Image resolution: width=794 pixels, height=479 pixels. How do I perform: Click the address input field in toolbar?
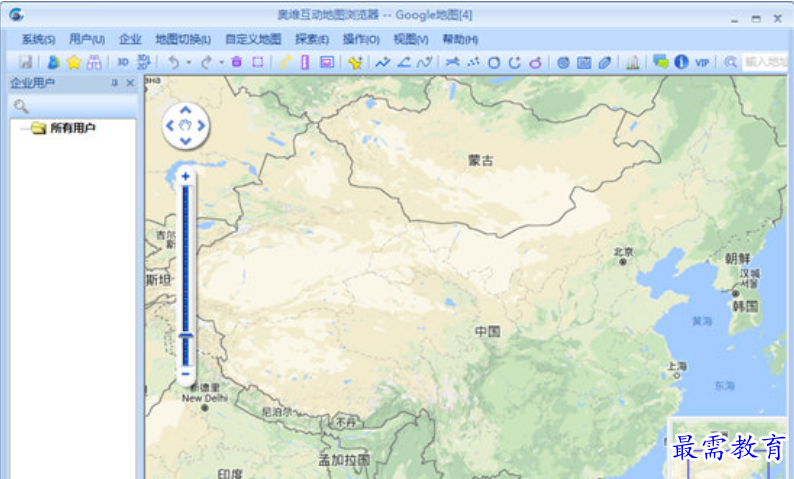pyautogui.click(x=765, y=62)
